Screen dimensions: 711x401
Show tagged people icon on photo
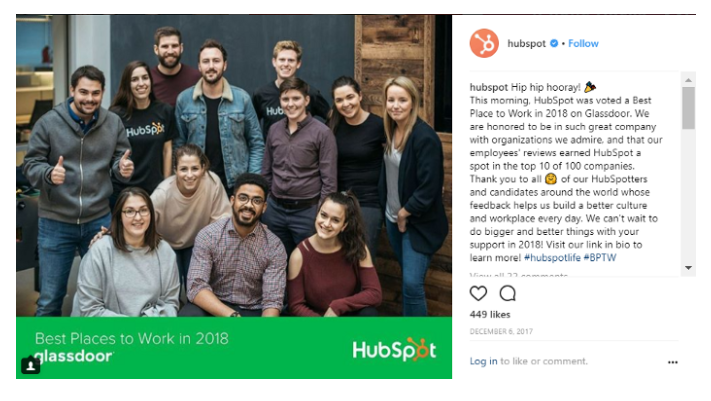pos(30,366)
